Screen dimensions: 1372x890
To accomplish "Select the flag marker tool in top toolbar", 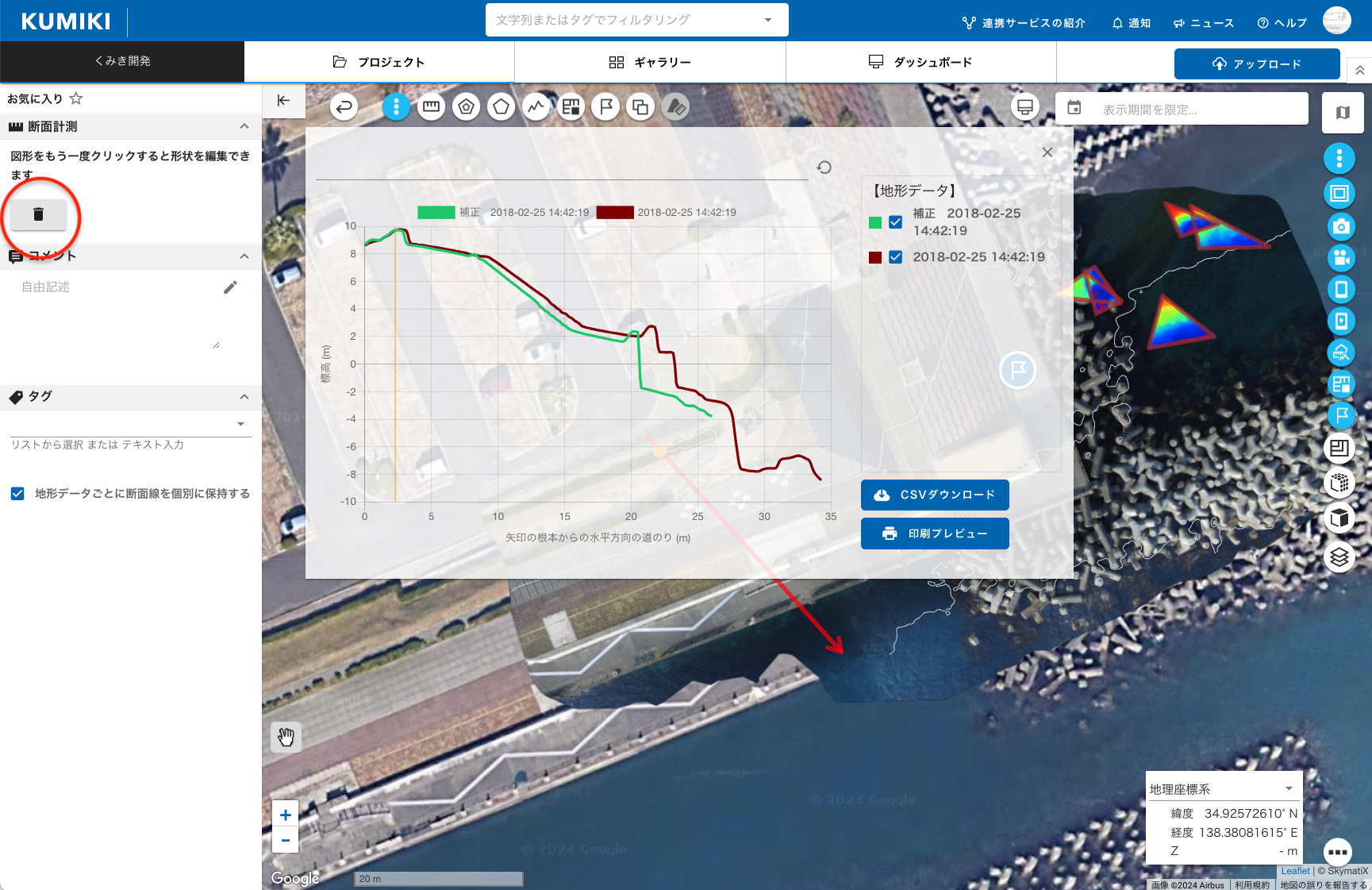I will tap(605, 106).
